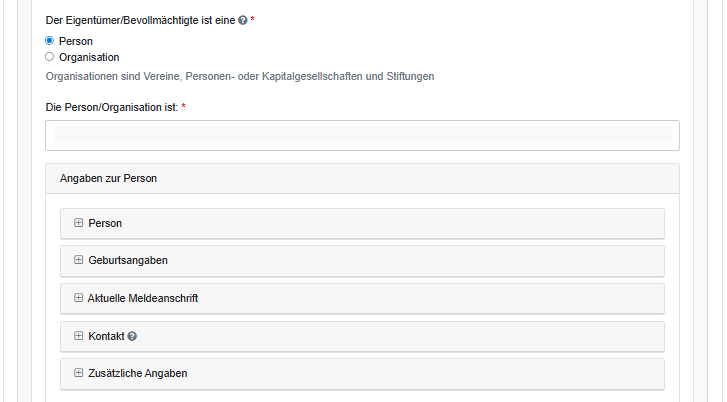This screenshot has height=402, width=727.
Task: Expand the Person section header
Action: coord(105,223)
